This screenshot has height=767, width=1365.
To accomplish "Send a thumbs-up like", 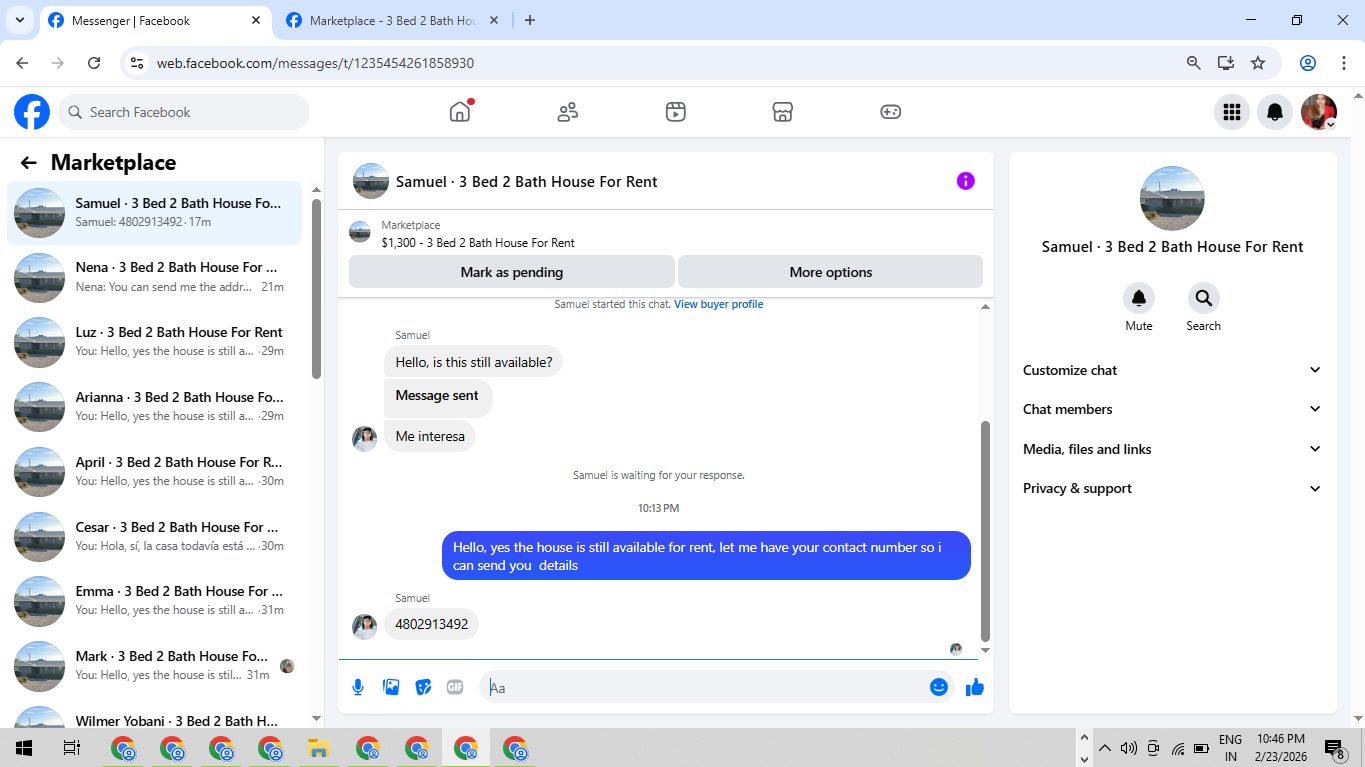I will point(975,687).
